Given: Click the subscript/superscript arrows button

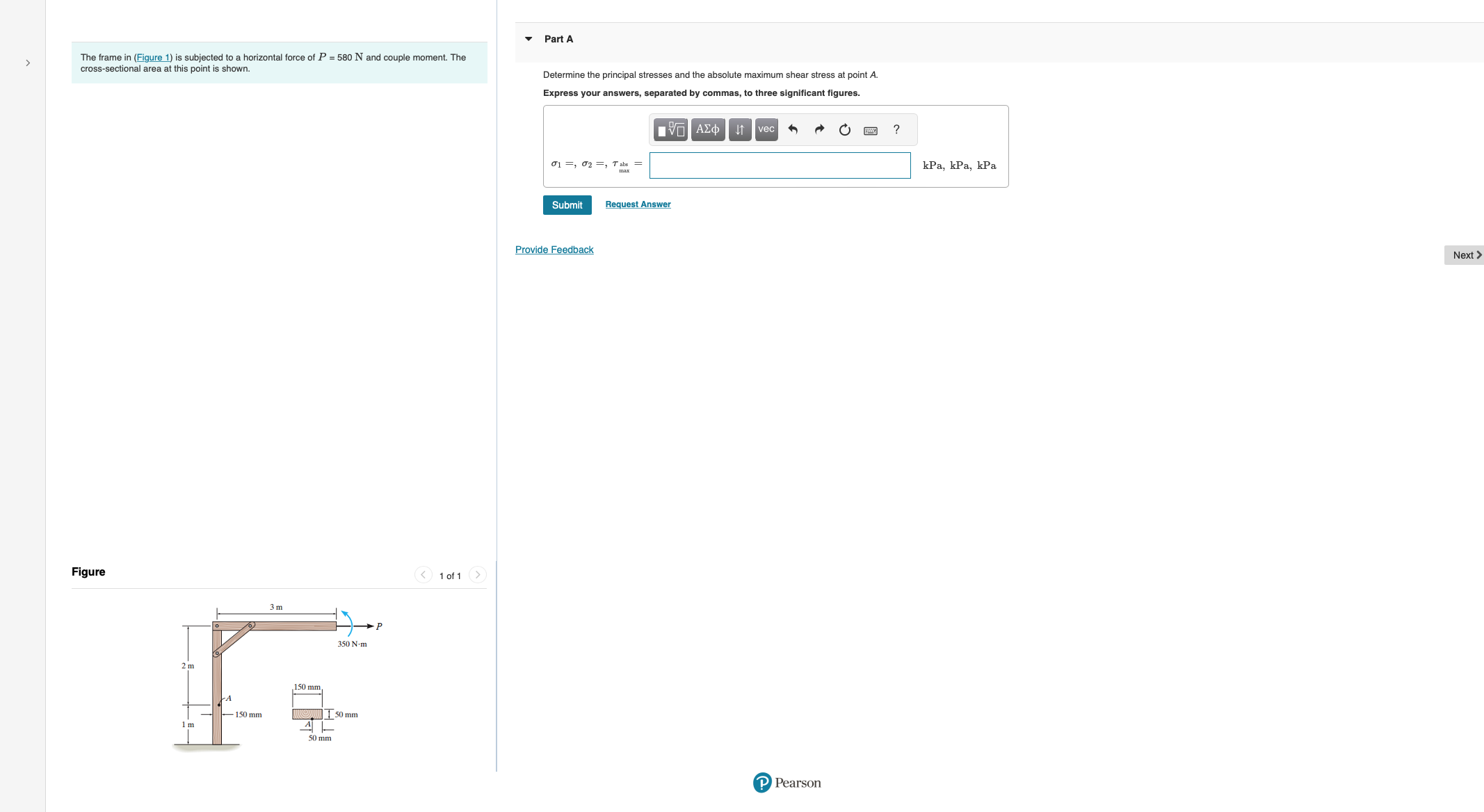Looking at the screenshot, I should click(739, 129).
